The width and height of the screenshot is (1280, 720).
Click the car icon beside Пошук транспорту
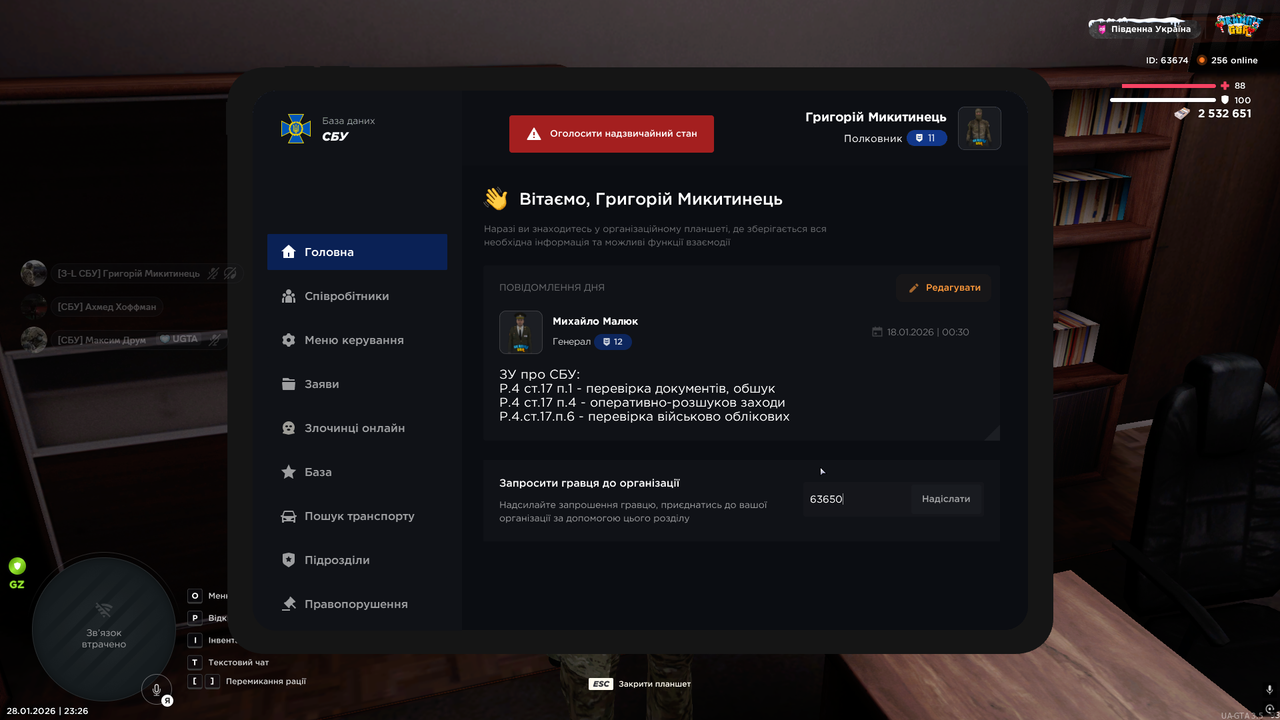tap(289, 516)
